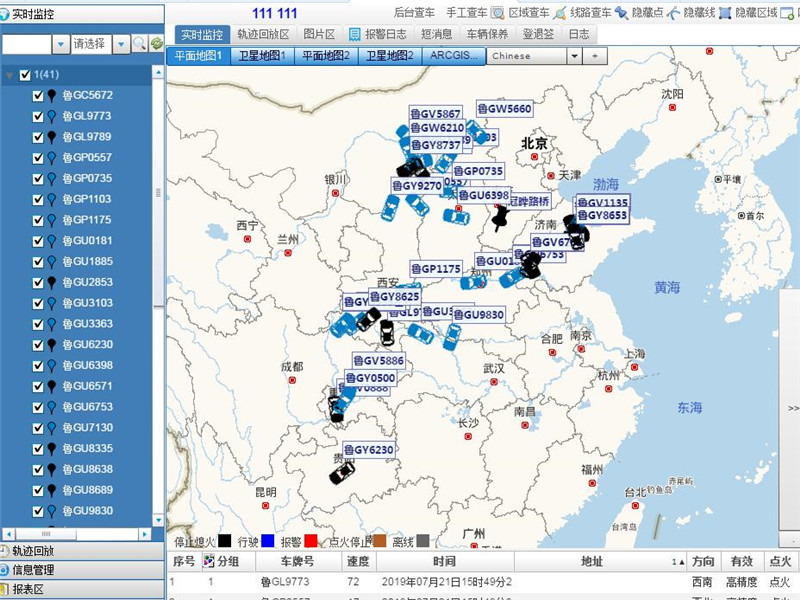
Task: Toggle checkbox for vehicle 鲁GP1103
Action: pos(38,199)
